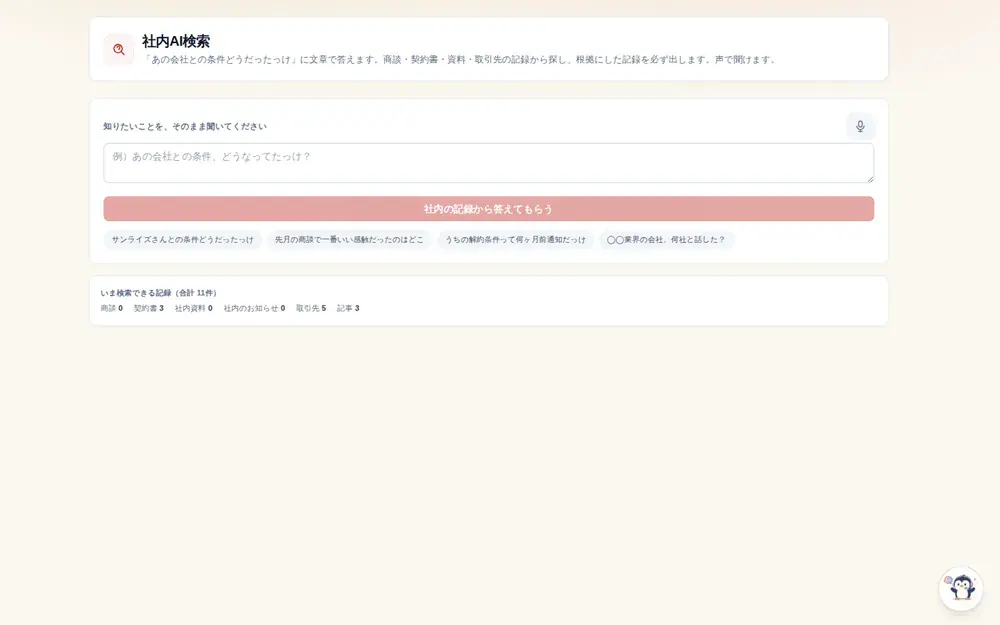
Task: Click the 商談 0 record count
Action: (112, 308)
